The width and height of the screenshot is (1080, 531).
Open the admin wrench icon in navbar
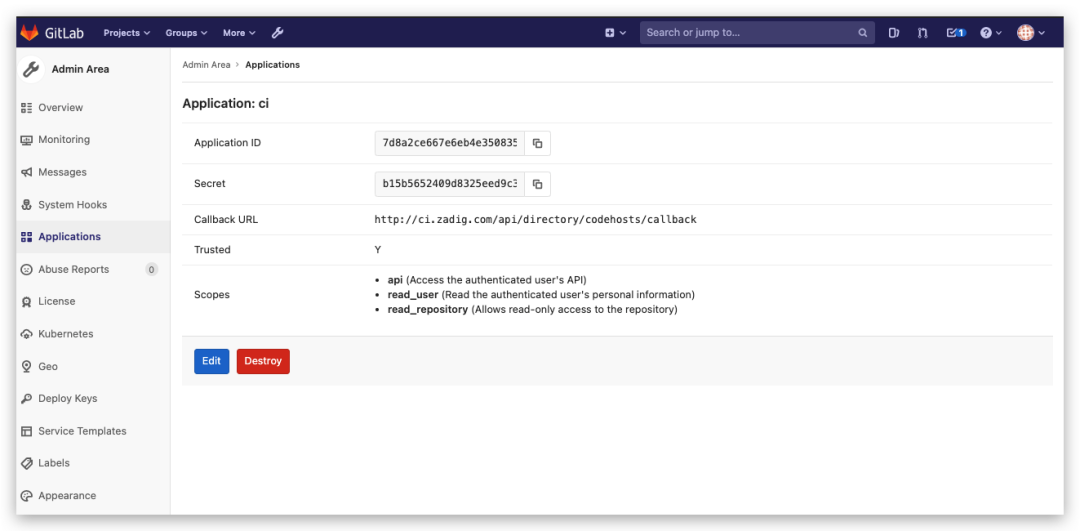click(x=278, y=32)
